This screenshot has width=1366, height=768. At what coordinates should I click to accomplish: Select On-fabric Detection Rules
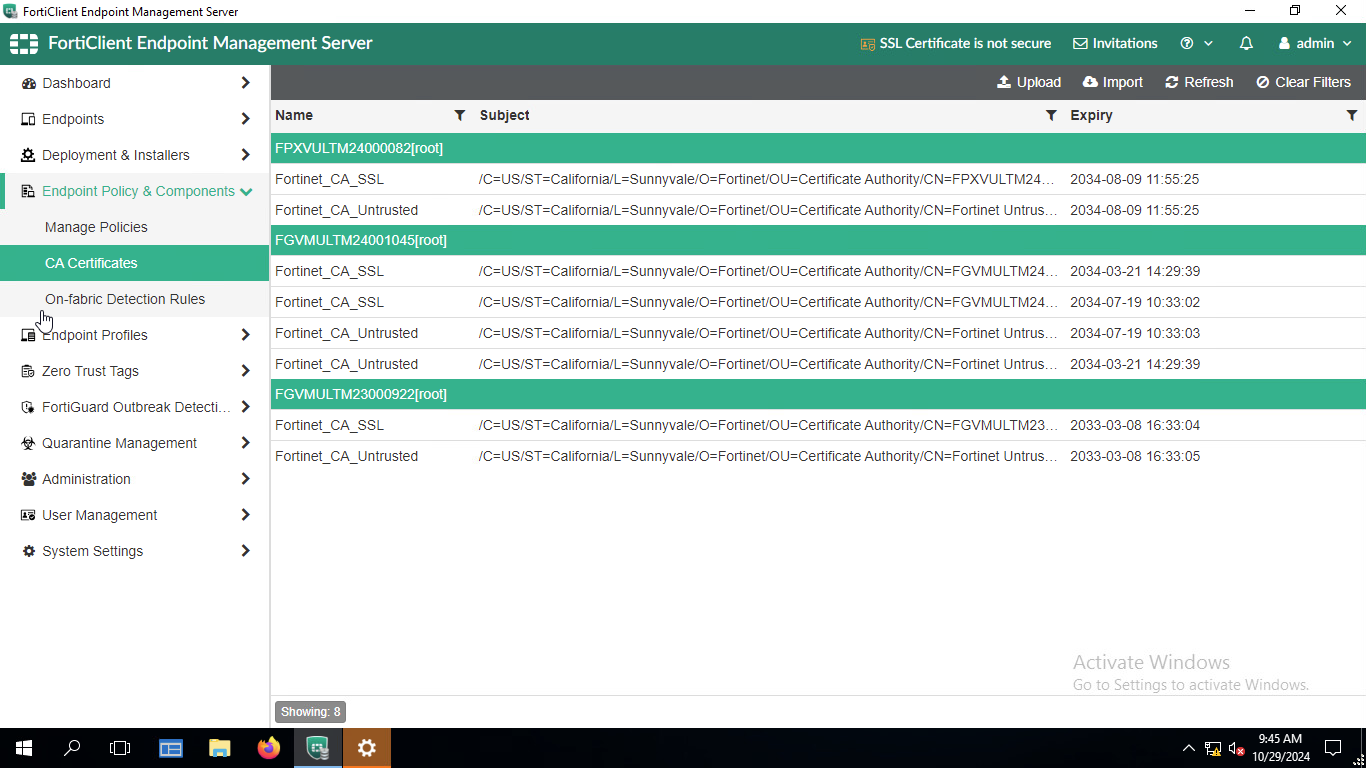[x=123, y=299]
